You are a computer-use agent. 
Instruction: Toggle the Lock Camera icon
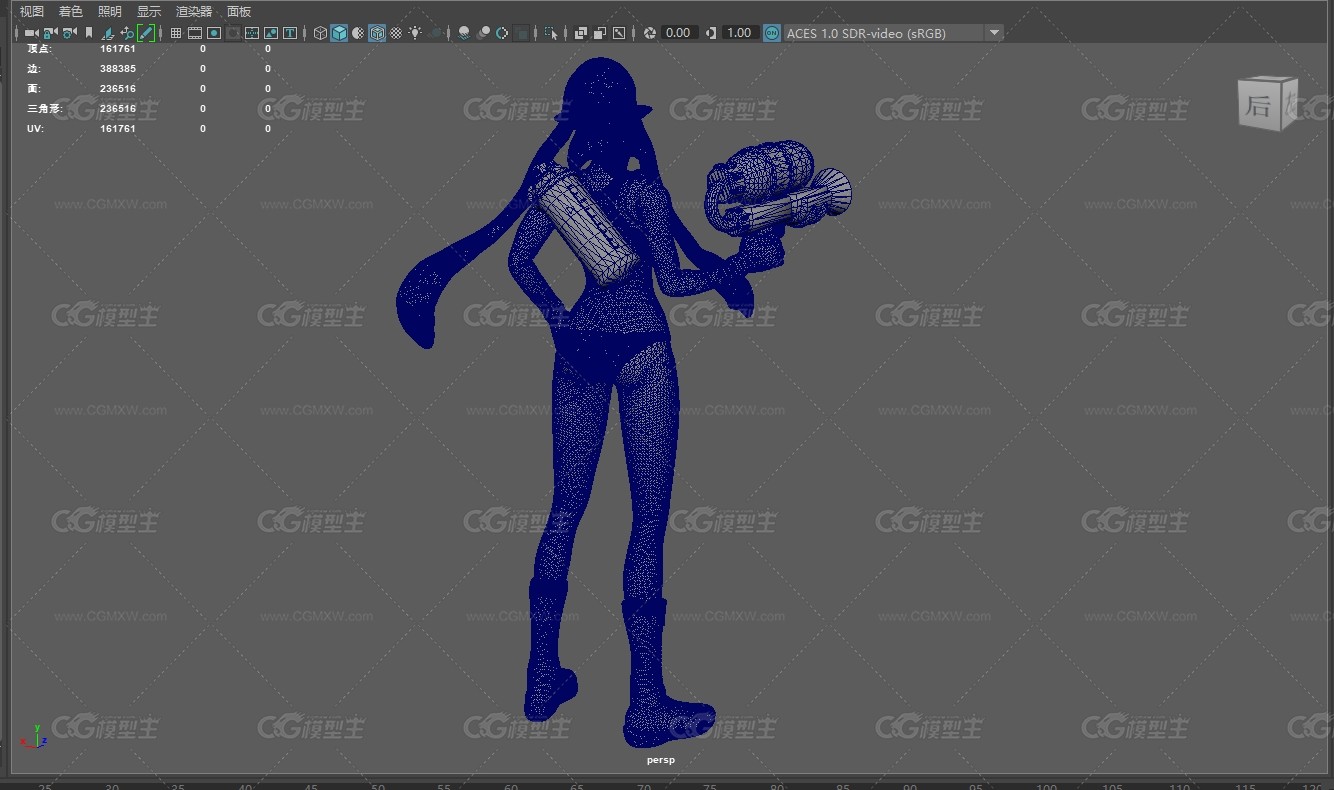(x=50, y=33)
